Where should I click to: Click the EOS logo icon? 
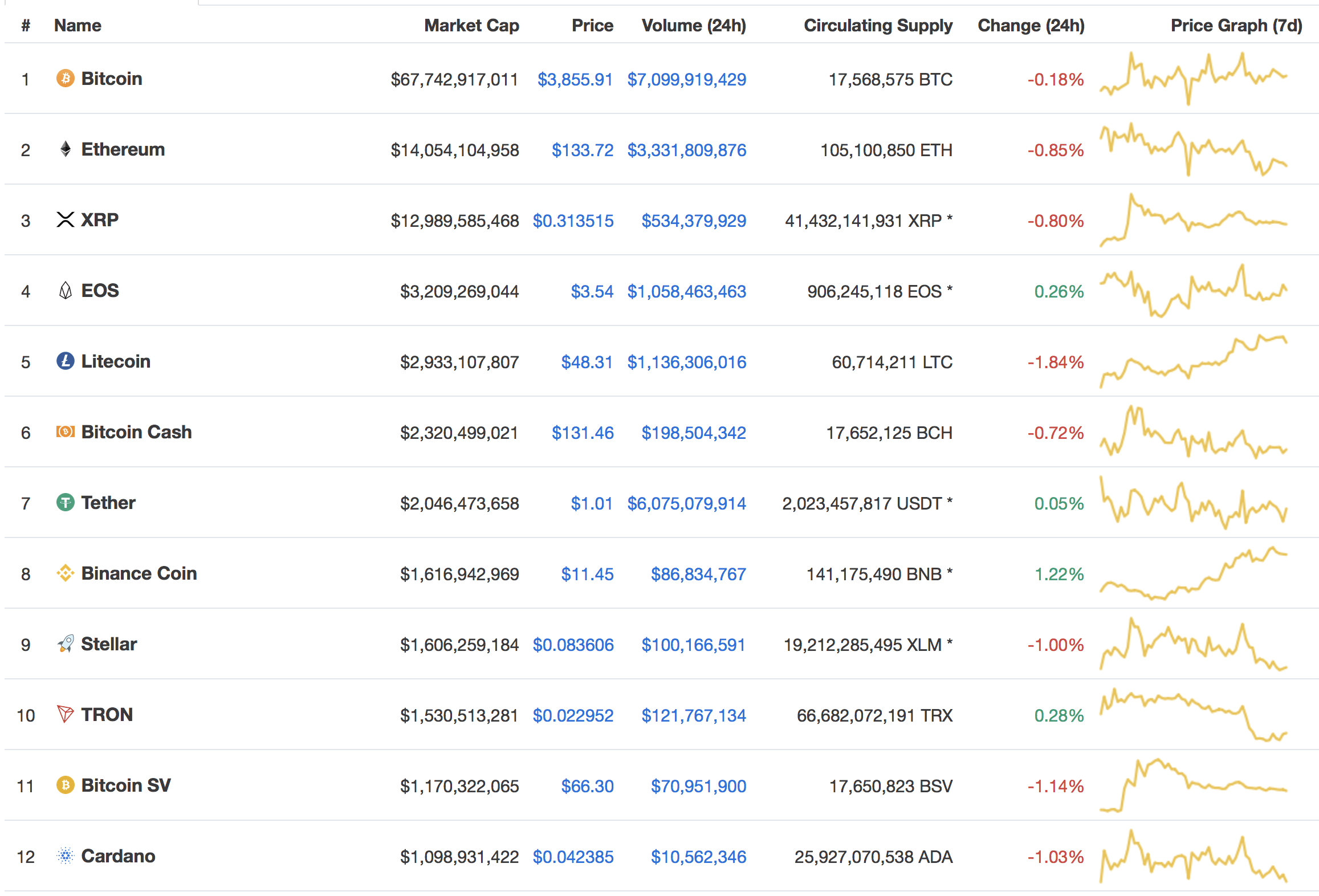(66, 290)
